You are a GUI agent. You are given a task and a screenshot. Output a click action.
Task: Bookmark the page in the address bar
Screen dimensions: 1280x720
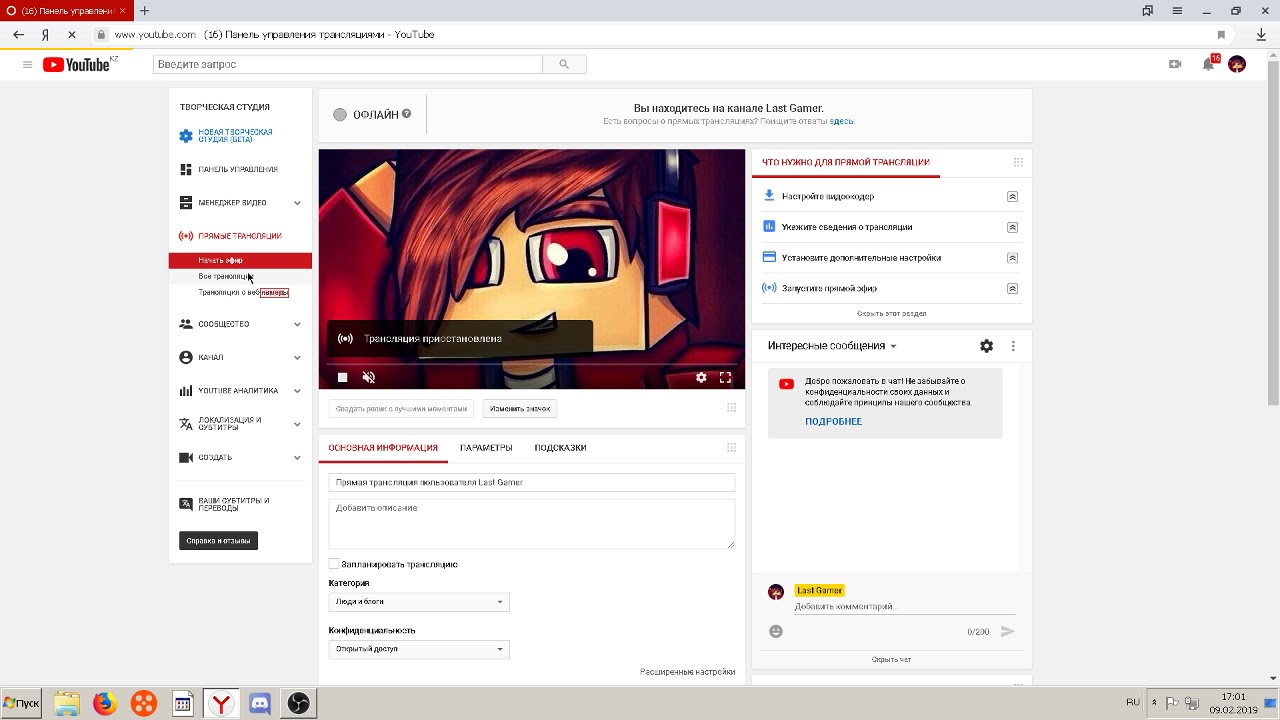coord(1221,34)
